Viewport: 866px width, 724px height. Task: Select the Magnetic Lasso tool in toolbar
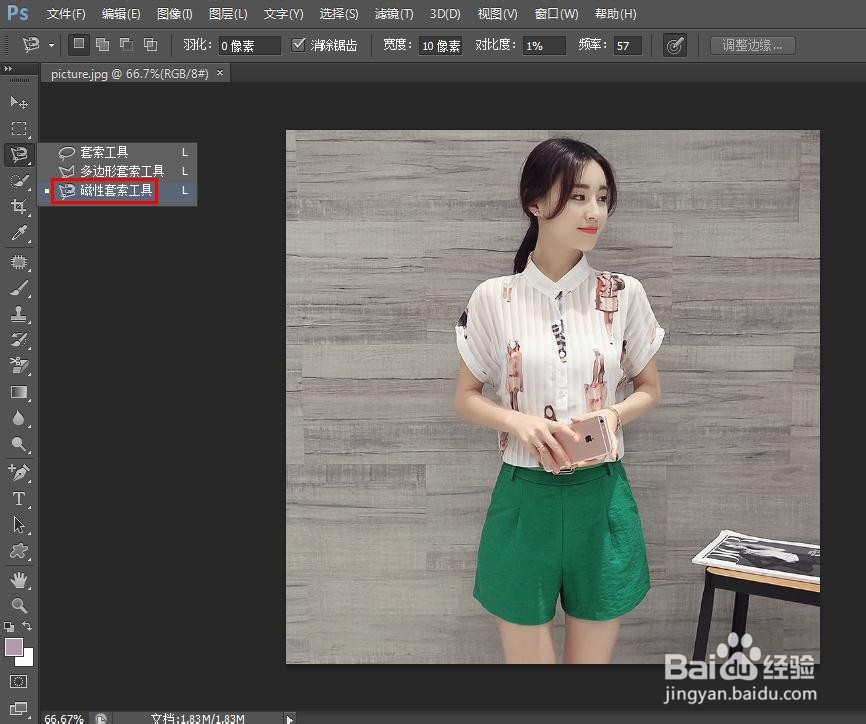click(x=19, y=155)
